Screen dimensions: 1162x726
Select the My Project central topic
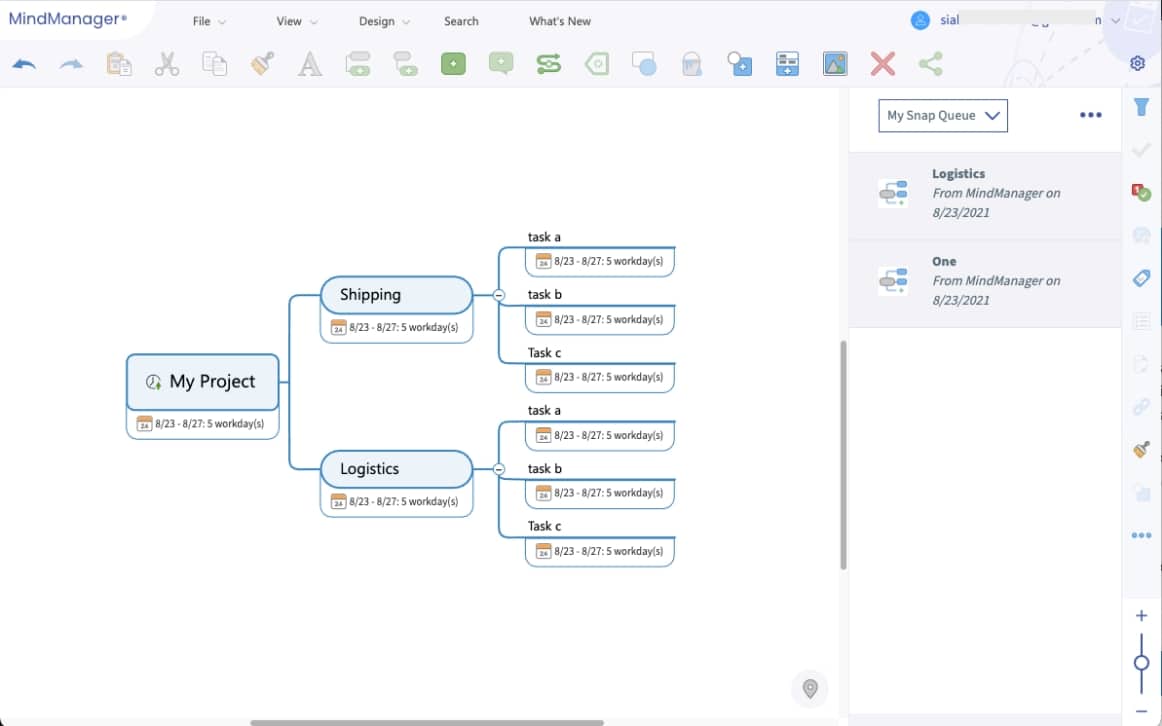tap(203, 382)
